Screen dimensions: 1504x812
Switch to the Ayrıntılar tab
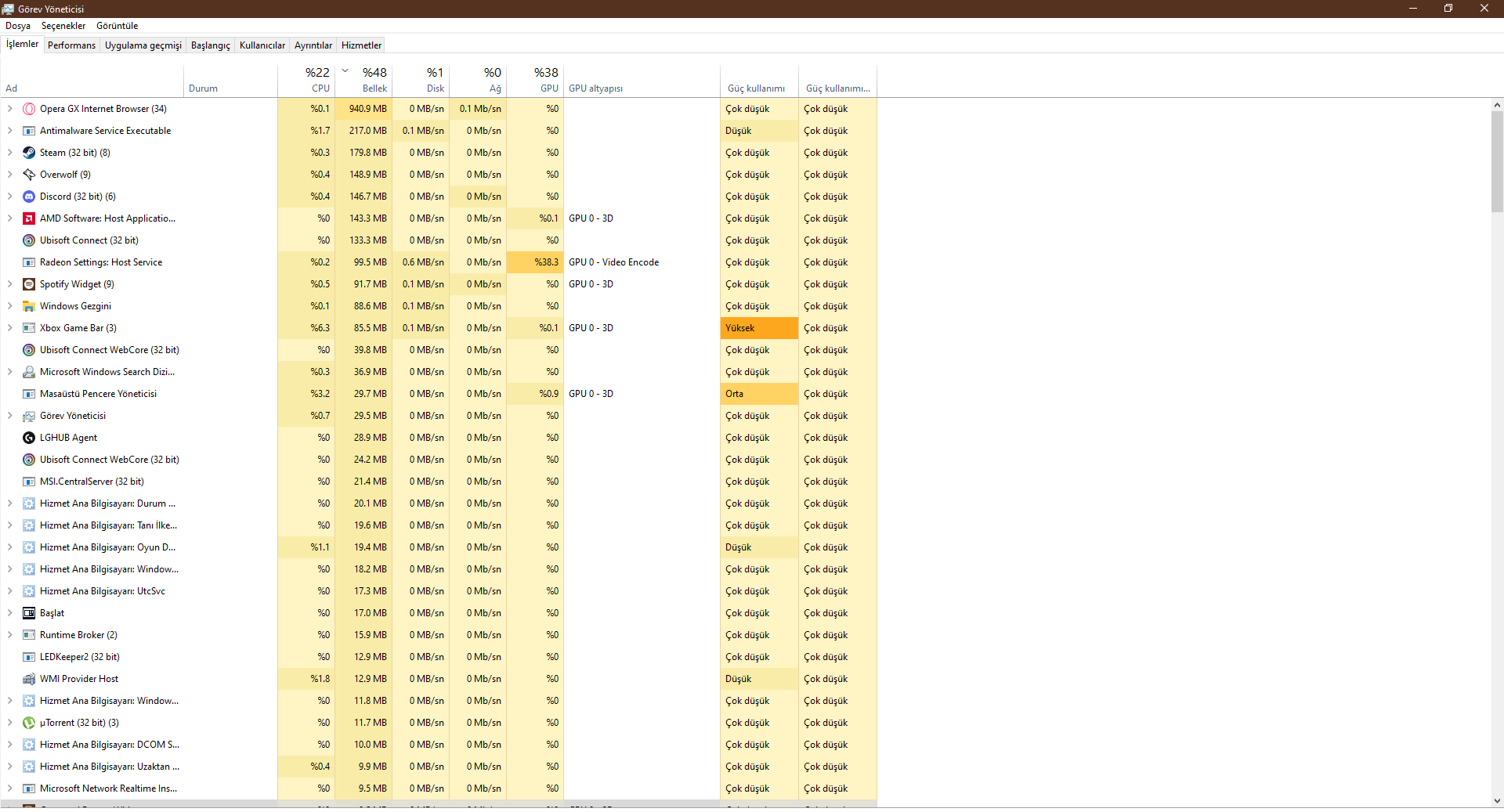pyautogui.click(x=313, y=45)
